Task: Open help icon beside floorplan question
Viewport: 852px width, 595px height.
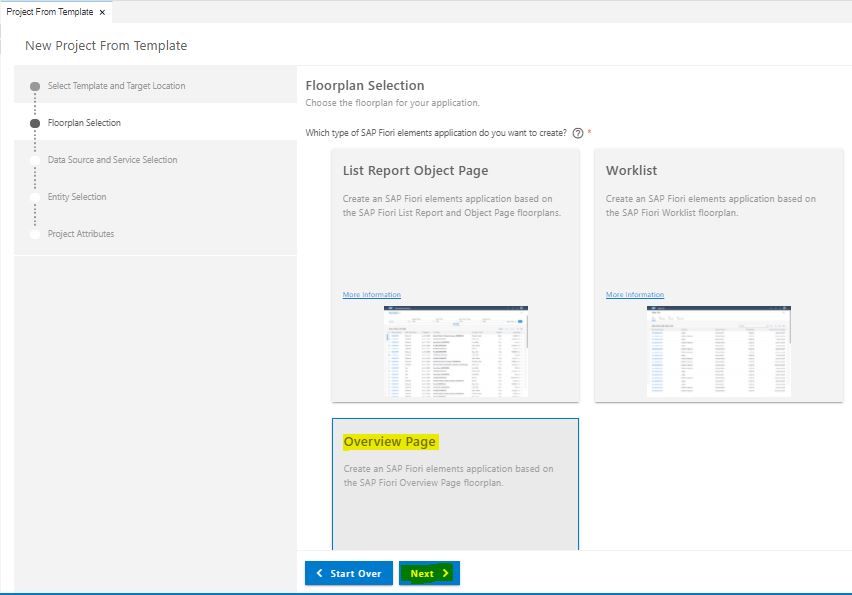Action: [x=578, y=133]
